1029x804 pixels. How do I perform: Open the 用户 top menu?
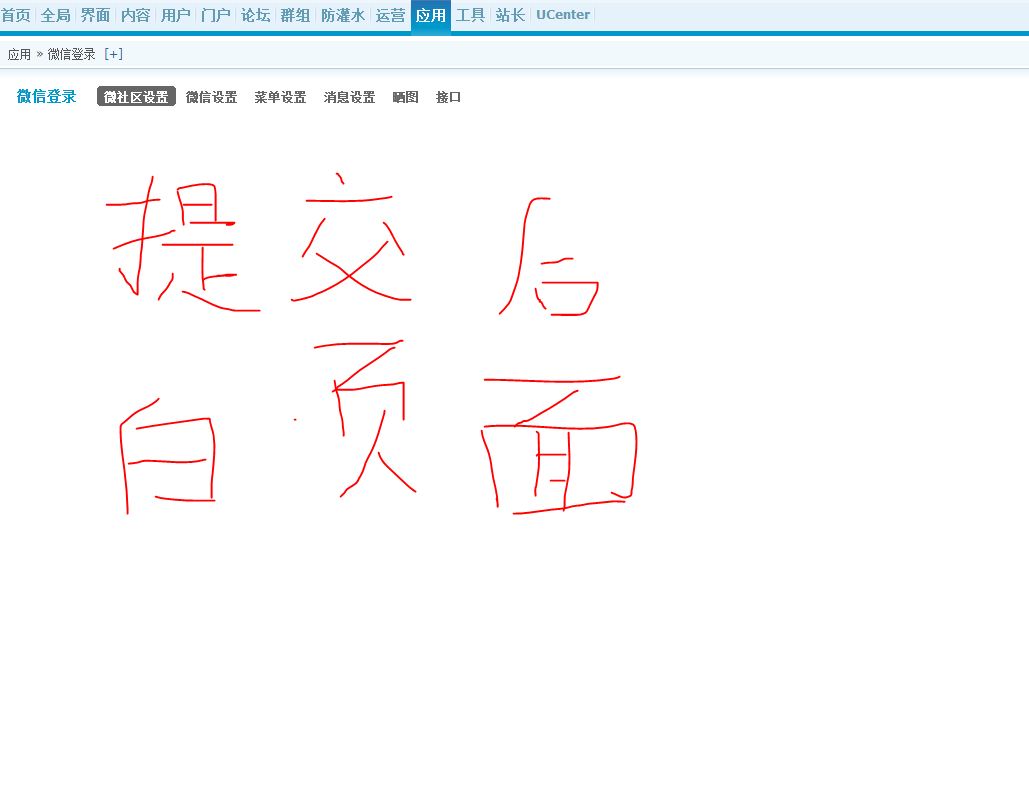tap(176, 15)
